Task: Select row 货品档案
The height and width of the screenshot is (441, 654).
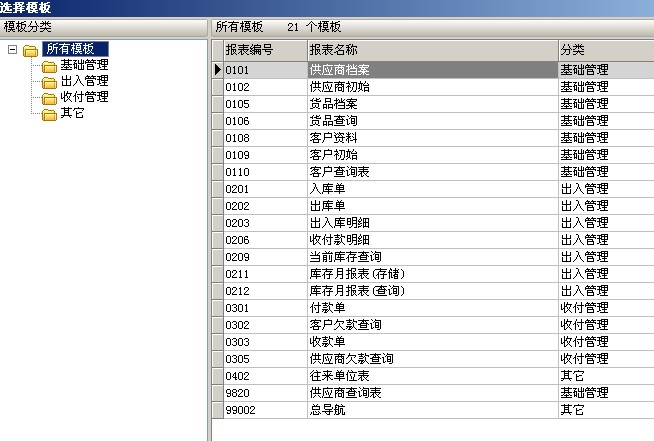Action: coord(433,104)
